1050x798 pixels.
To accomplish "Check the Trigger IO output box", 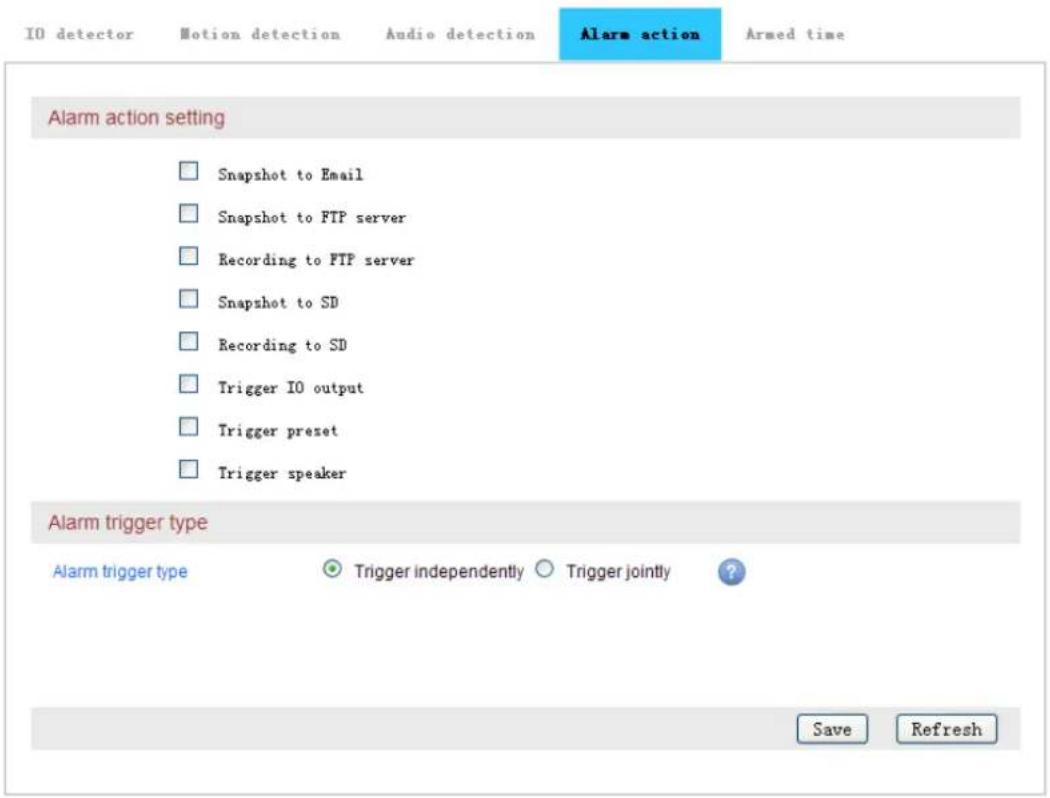I will [x=189, y=384].
